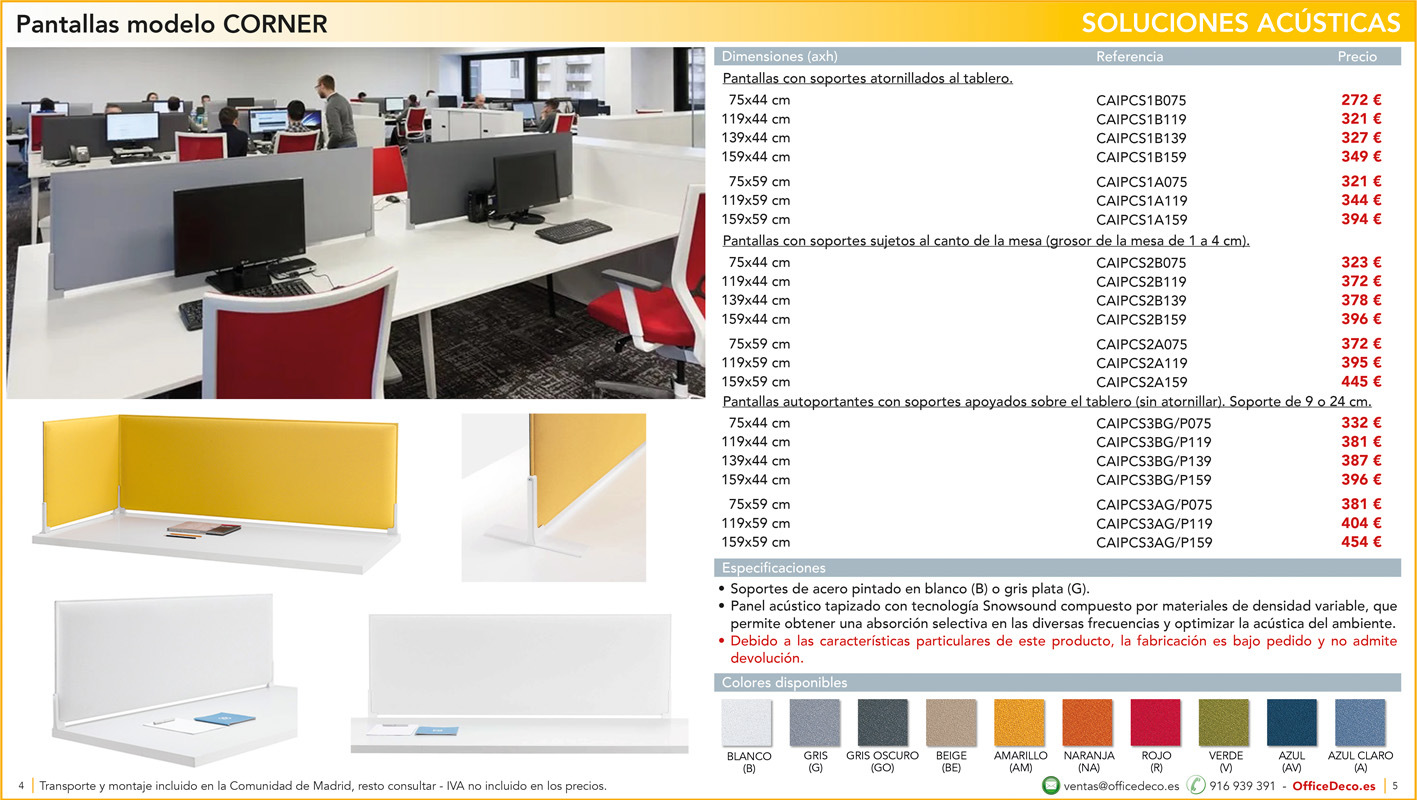Click reference CAIPCS2B075
This screenshot has width=1417, height=800.
(x=1141, y=263)
